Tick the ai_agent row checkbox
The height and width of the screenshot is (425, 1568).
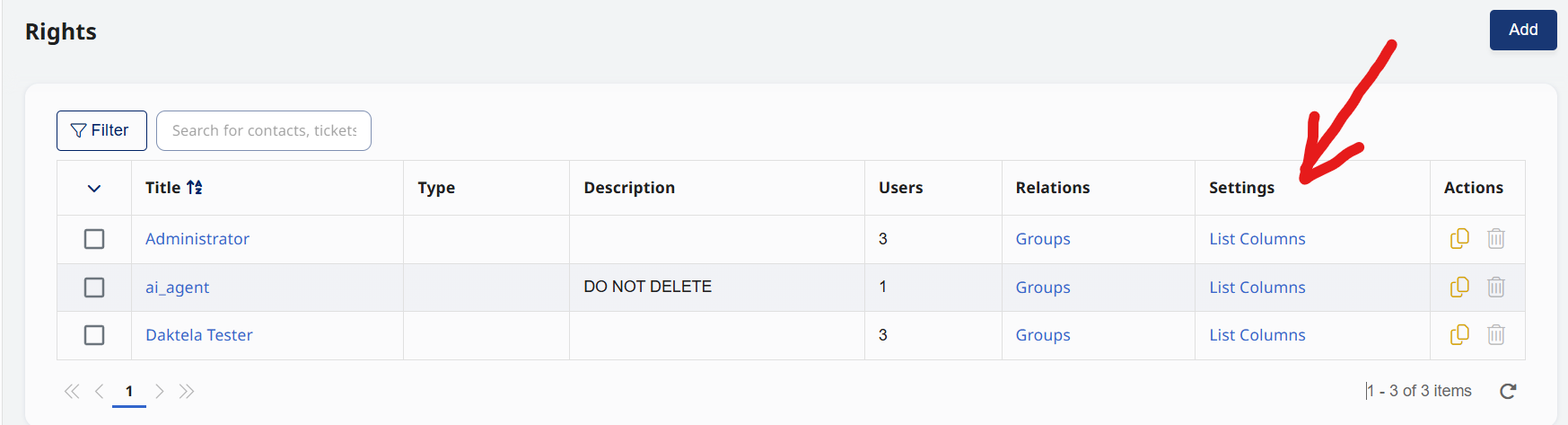click(94, 288)
